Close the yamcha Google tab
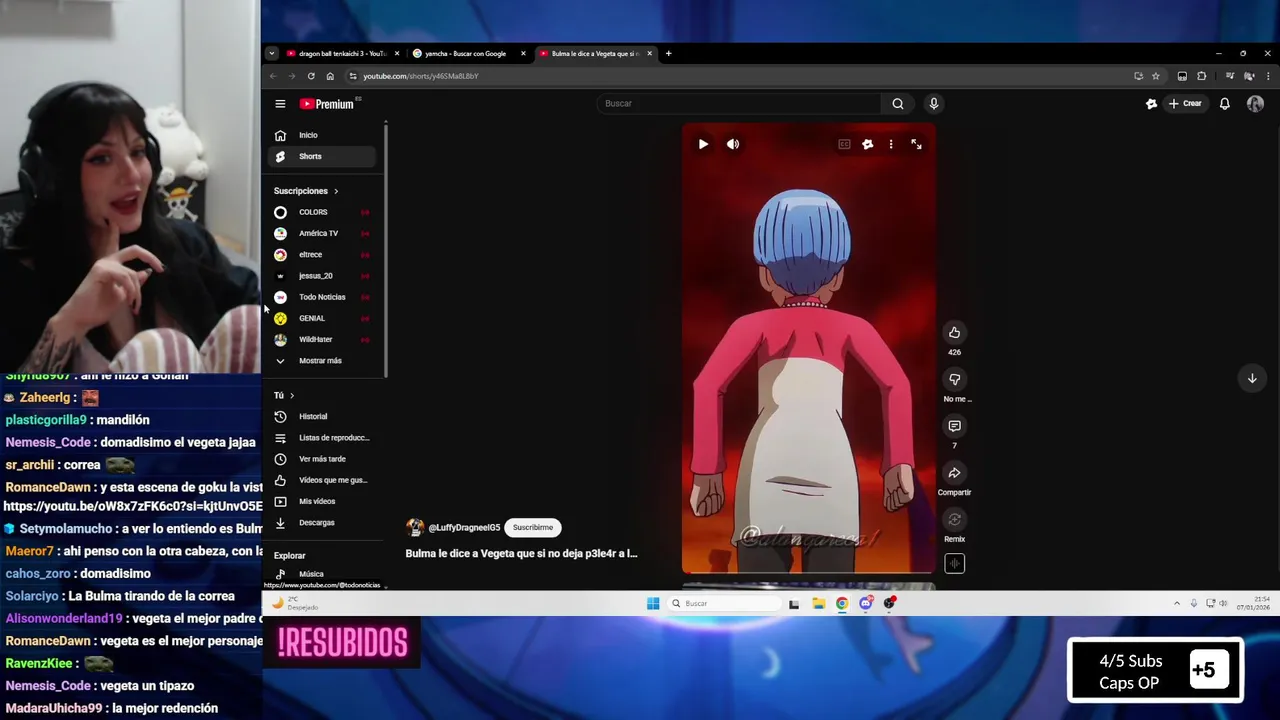Screen dimensions: 1280x720 coord(523,53)
